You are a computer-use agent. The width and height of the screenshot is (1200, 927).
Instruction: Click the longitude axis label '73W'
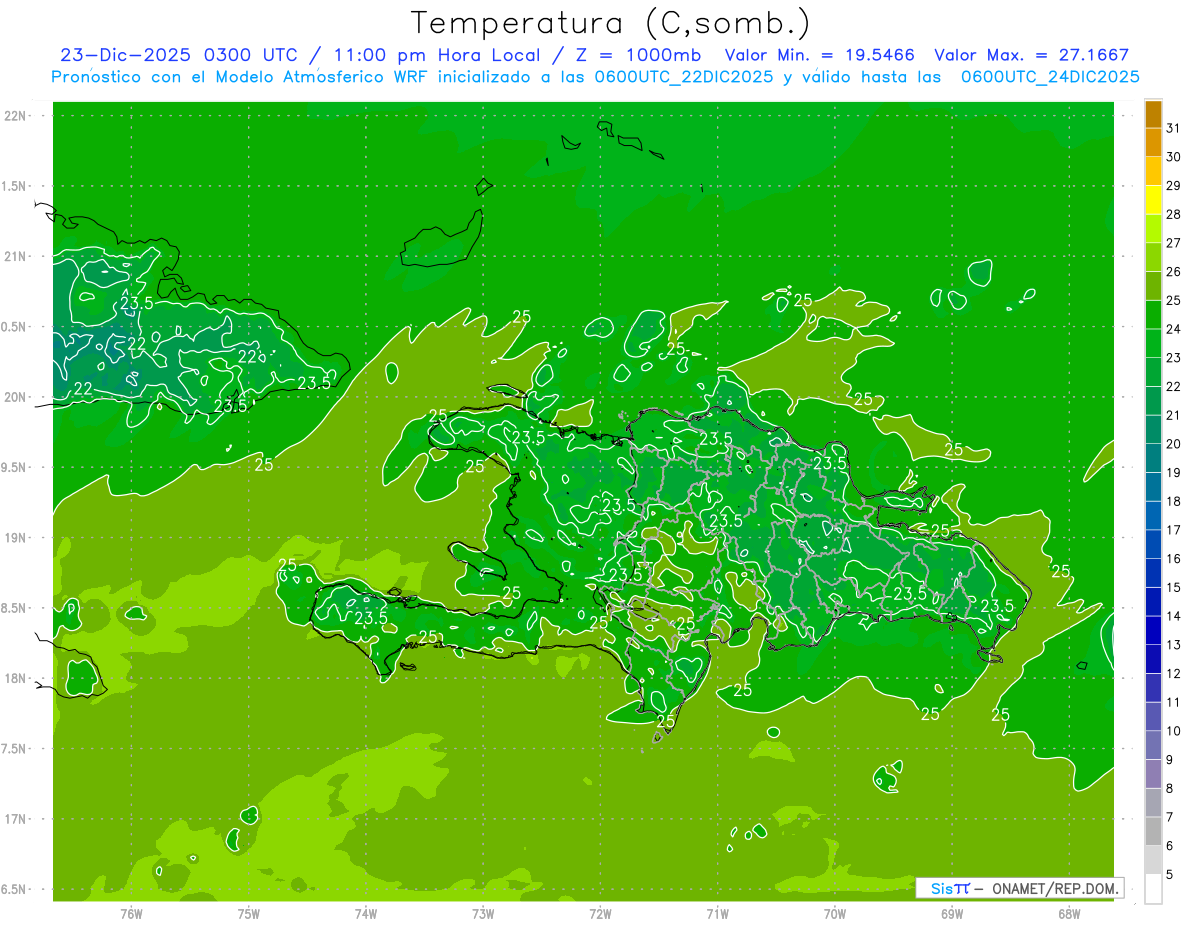[x=483, y=914]
